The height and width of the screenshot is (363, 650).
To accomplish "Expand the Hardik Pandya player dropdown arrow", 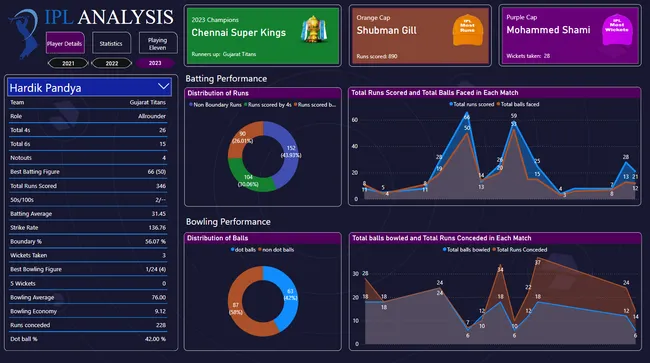I will pyautogui.click(x=163, y=87).
